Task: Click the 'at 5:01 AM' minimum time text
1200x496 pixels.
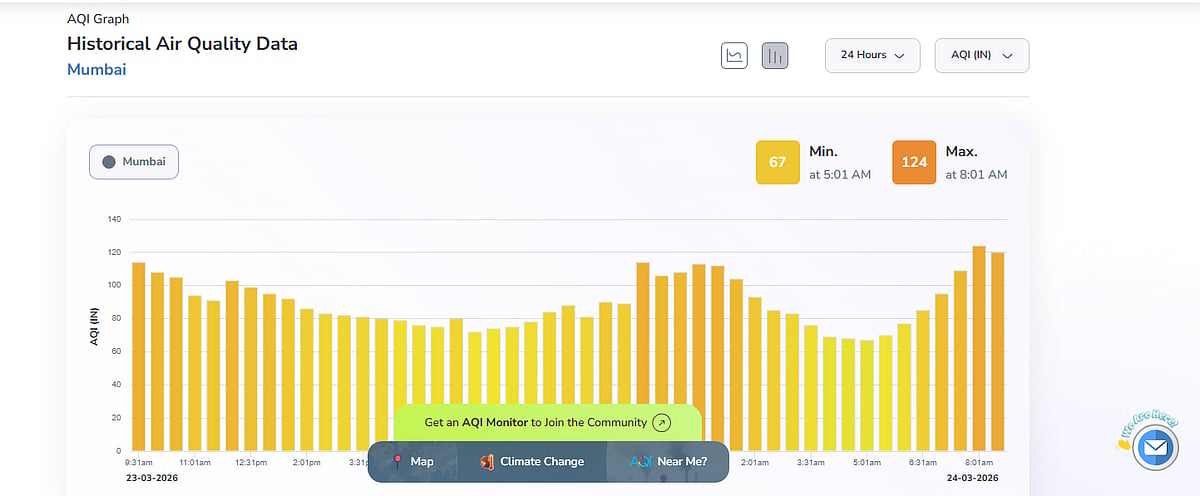Action: (840, 174)
